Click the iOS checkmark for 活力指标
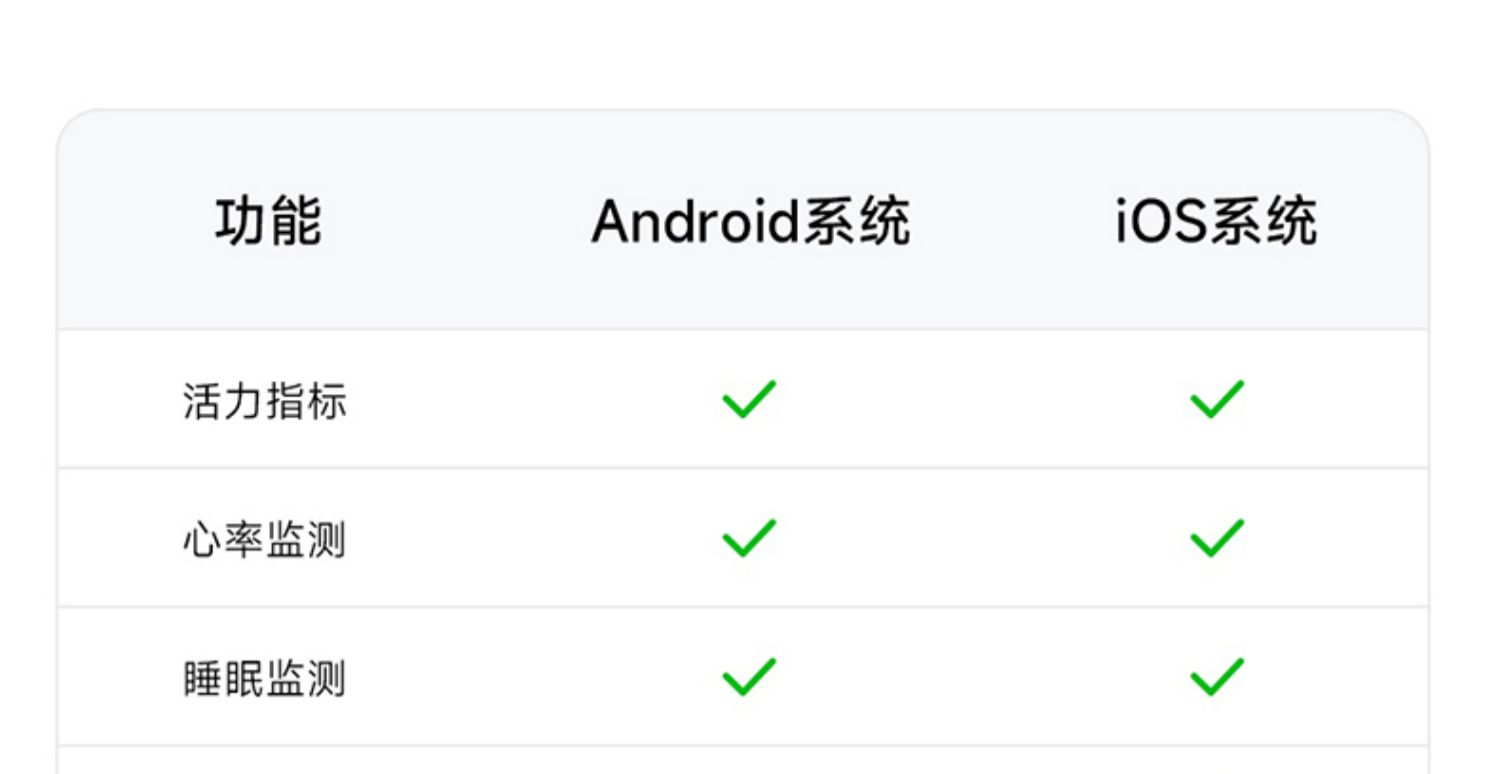This screenshot has height=774, width=1500. (1216, 400)
